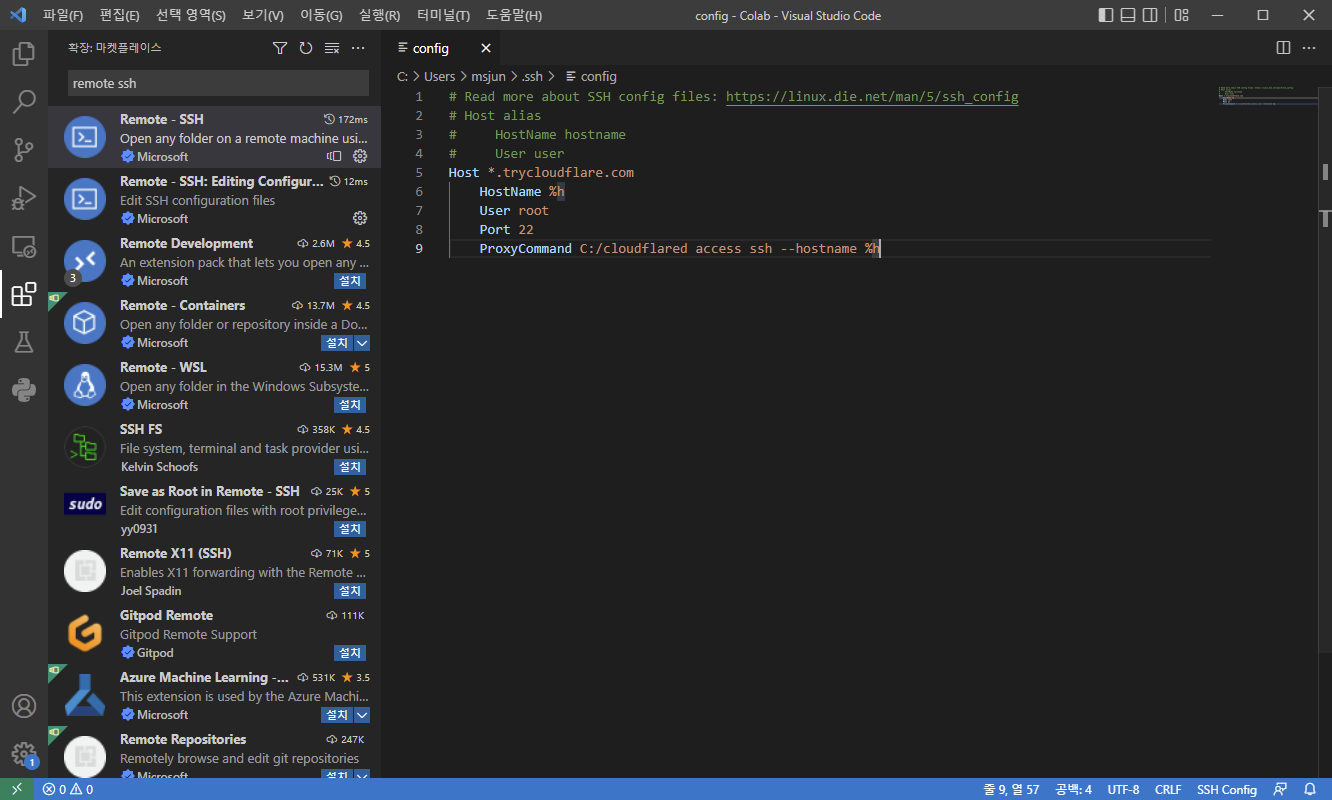Click line and column indicator 줄 9, 열 57
This screenshot has width=1332, height=800.
(1011, 789)
